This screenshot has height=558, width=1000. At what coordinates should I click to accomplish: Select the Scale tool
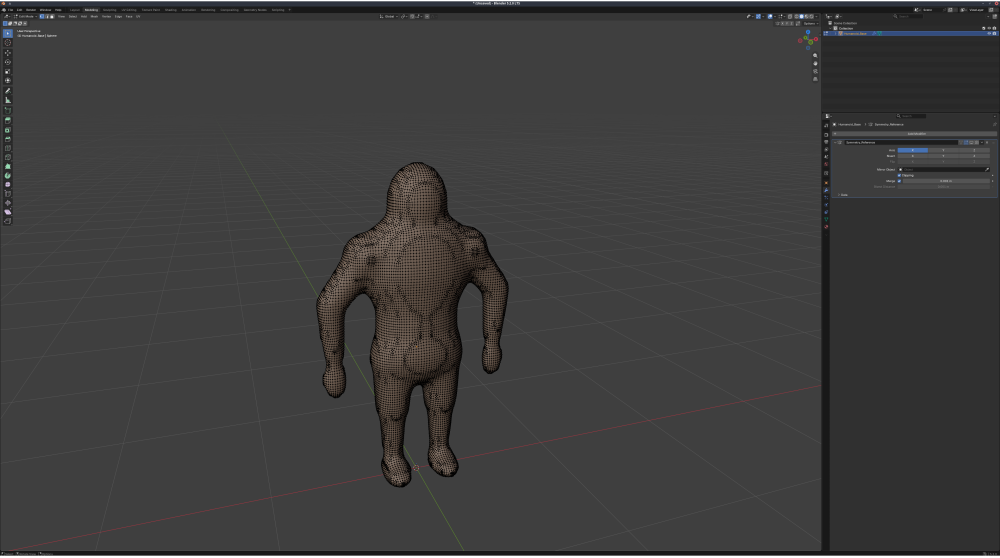[x=8, y=71]
